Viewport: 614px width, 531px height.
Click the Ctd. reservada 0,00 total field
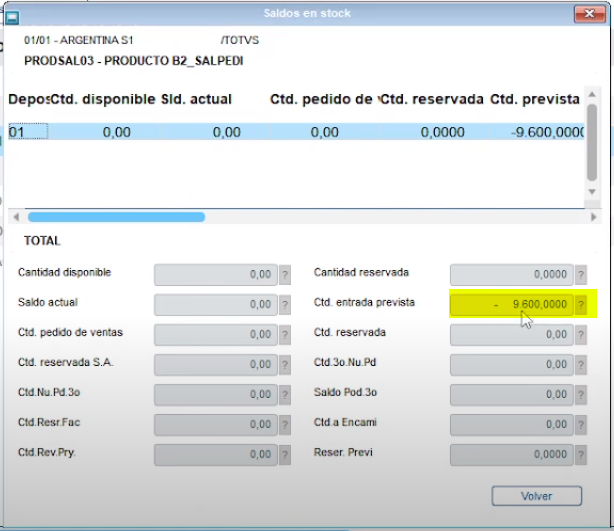512,335
